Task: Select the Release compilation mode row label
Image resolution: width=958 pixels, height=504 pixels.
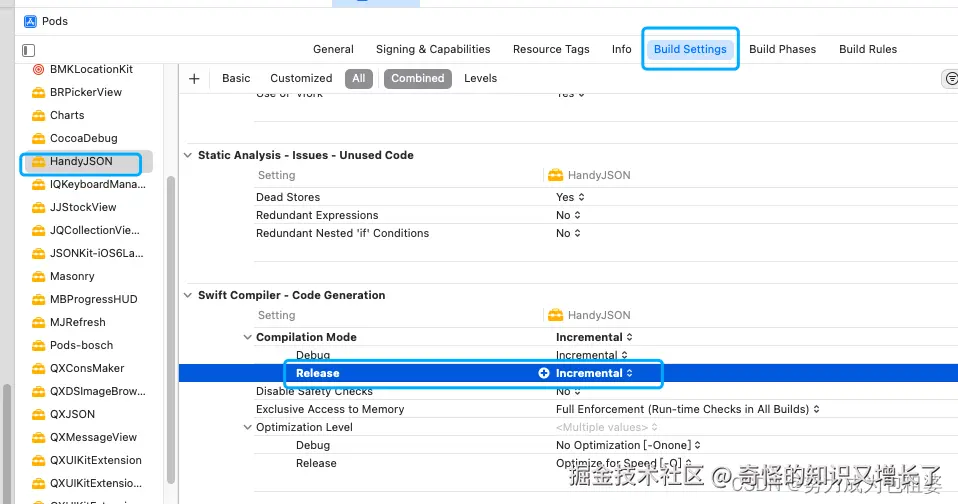Action: click(x=317, y=373)
